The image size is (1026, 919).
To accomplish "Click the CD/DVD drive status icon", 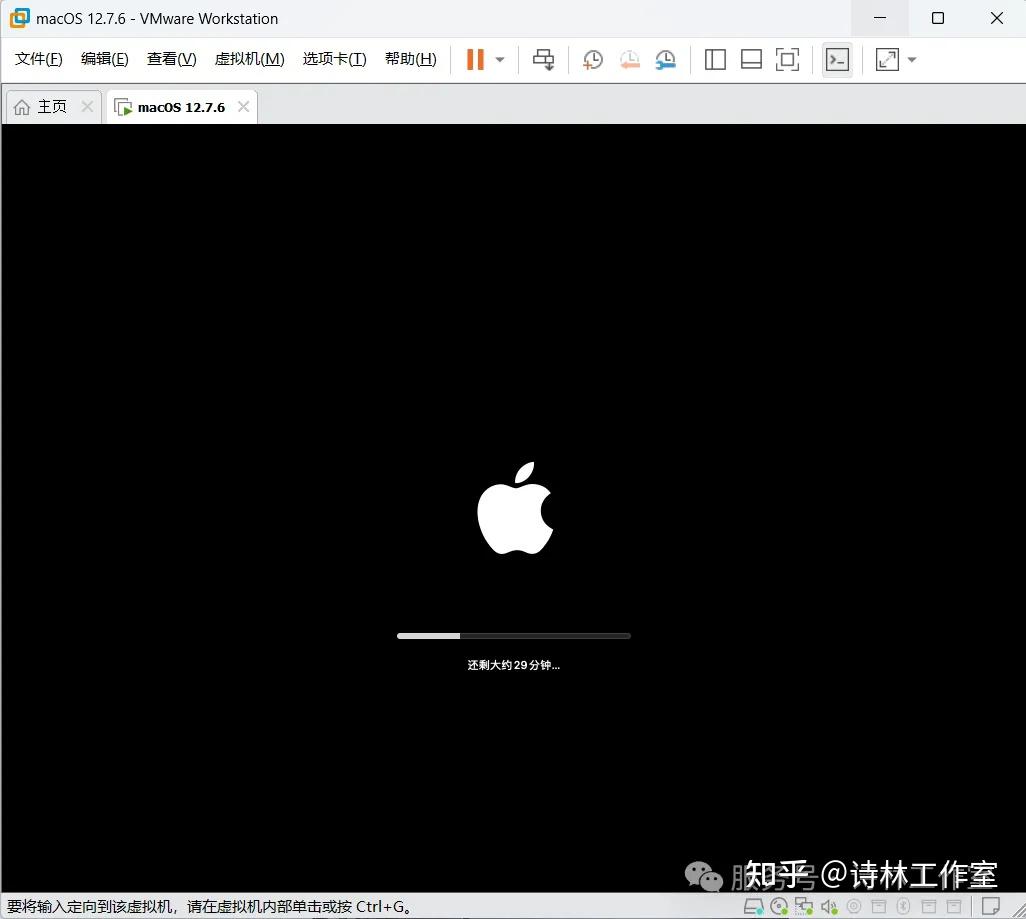I will click(x=779, y=907).
